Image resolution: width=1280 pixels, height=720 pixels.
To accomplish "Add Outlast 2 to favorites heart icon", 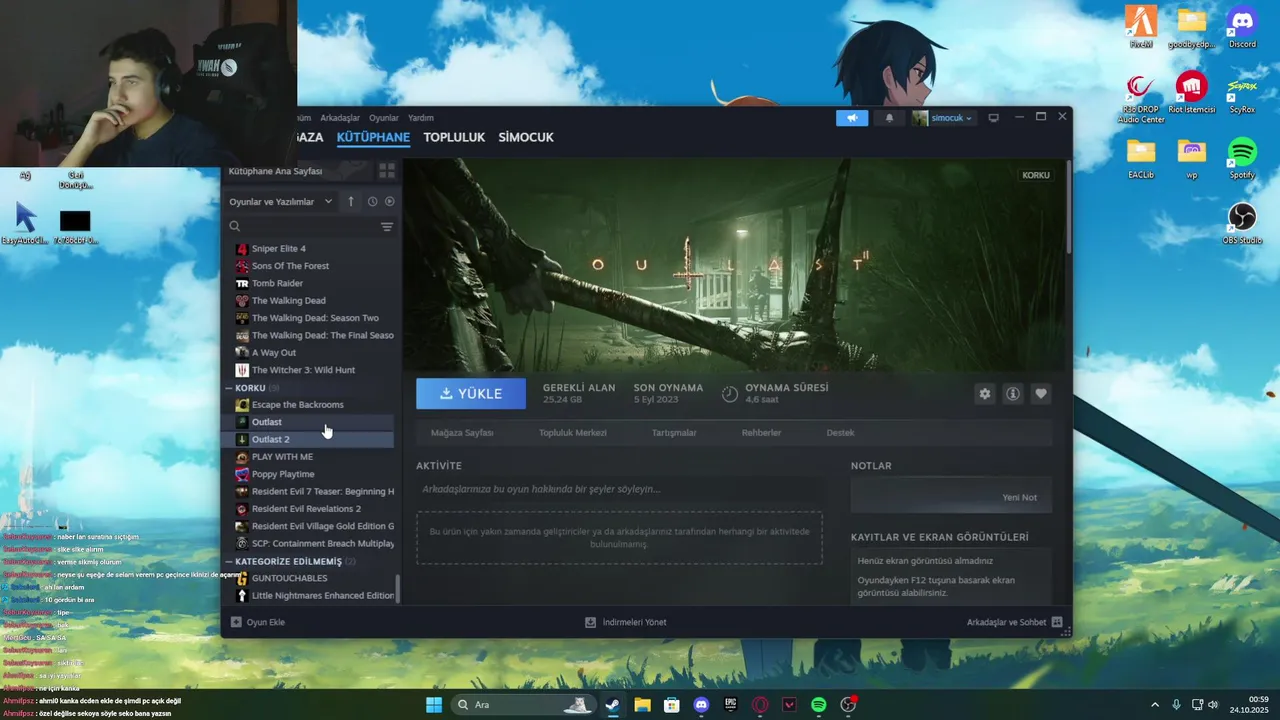I will coord(1041,394).
